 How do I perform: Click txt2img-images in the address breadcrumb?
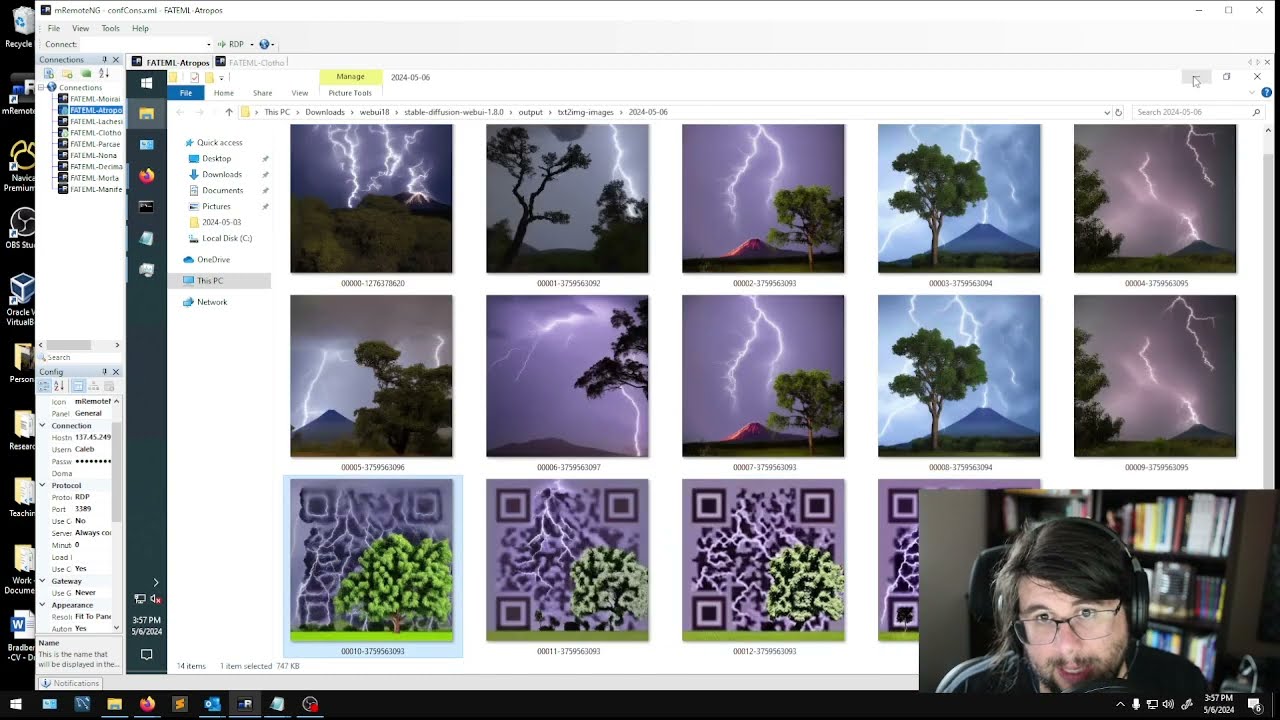tap(585, 112)
